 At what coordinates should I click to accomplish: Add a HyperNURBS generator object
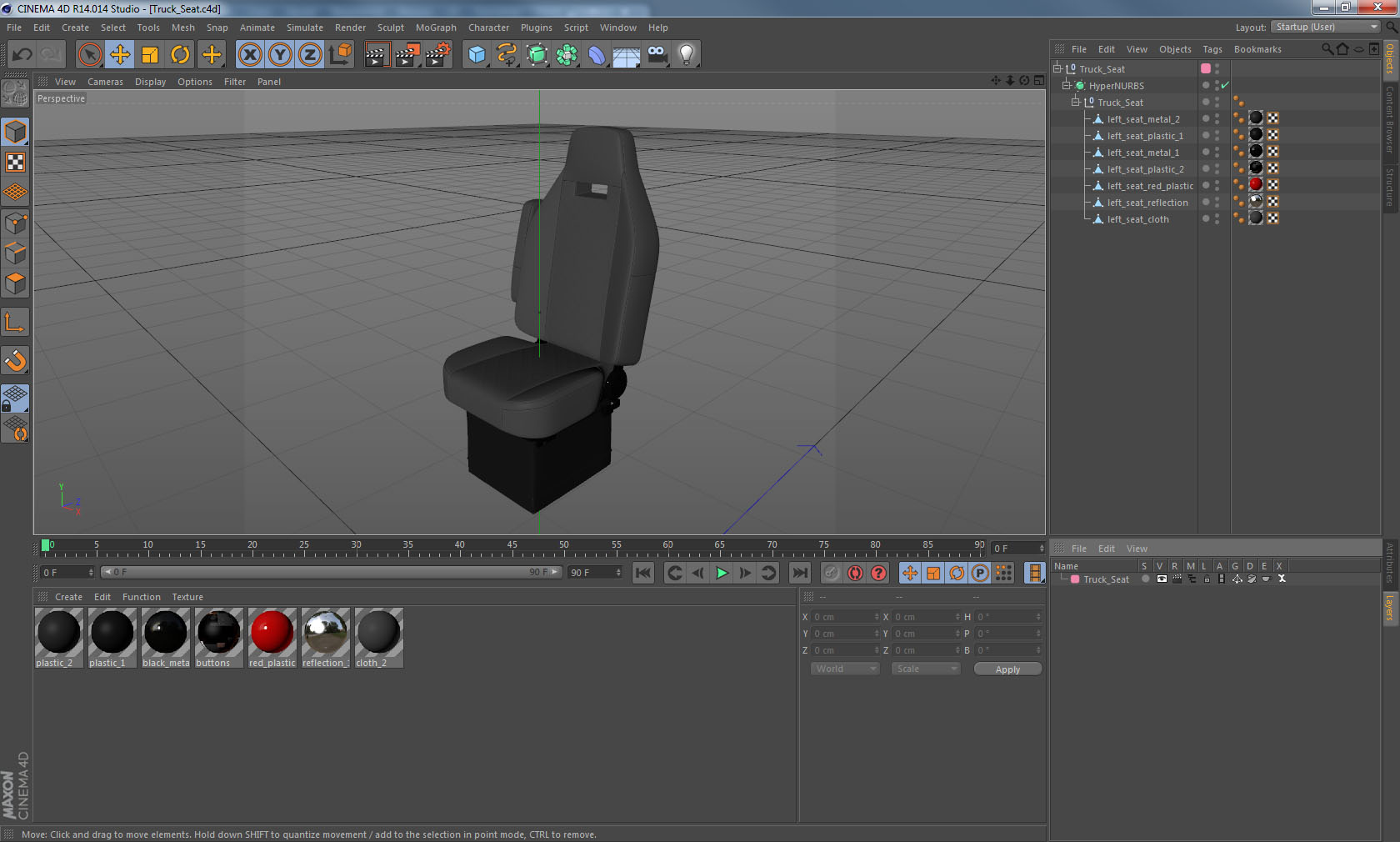(537, 55)
